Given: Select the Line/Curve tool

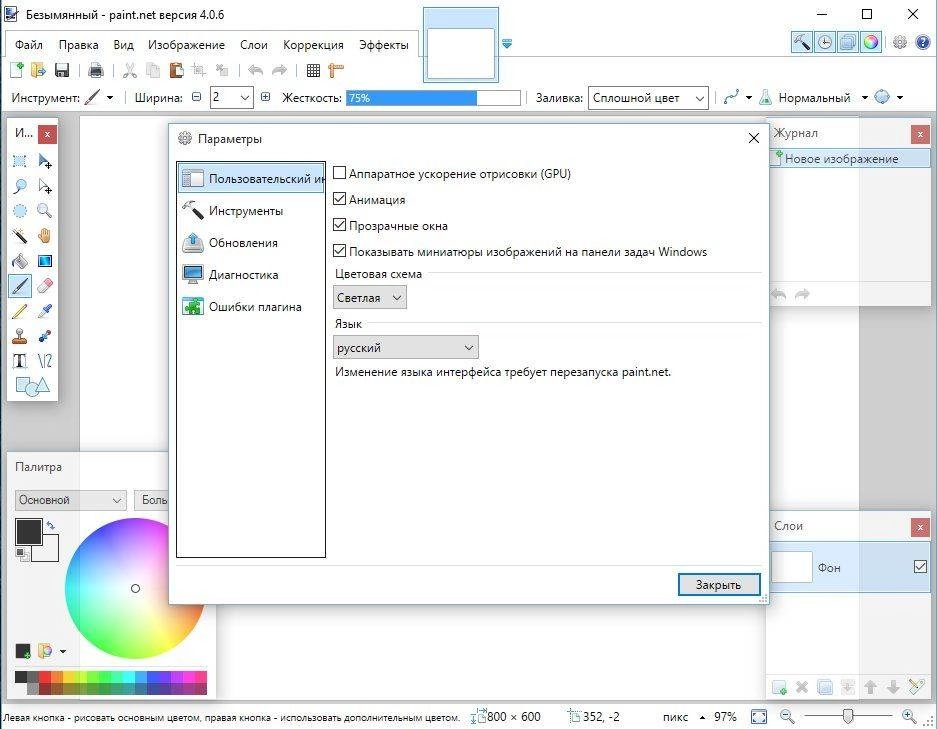Looking at the screenshot, I should pos(45,361).
